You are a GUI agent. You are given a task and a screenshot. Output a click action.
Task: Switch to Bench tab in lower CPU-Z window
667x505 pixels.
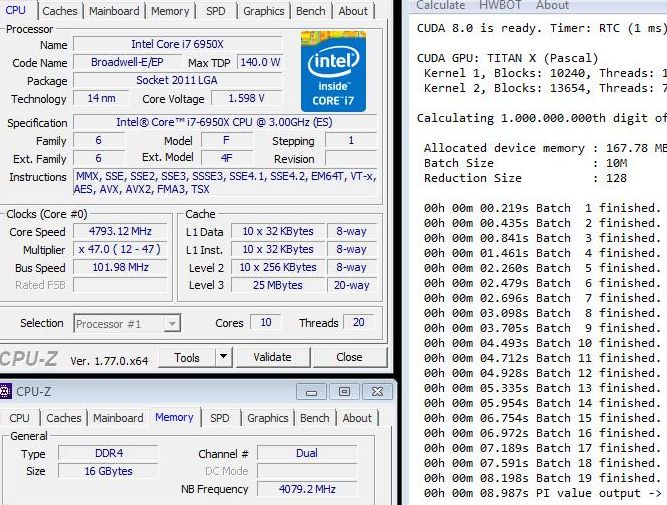coord(314,418)
